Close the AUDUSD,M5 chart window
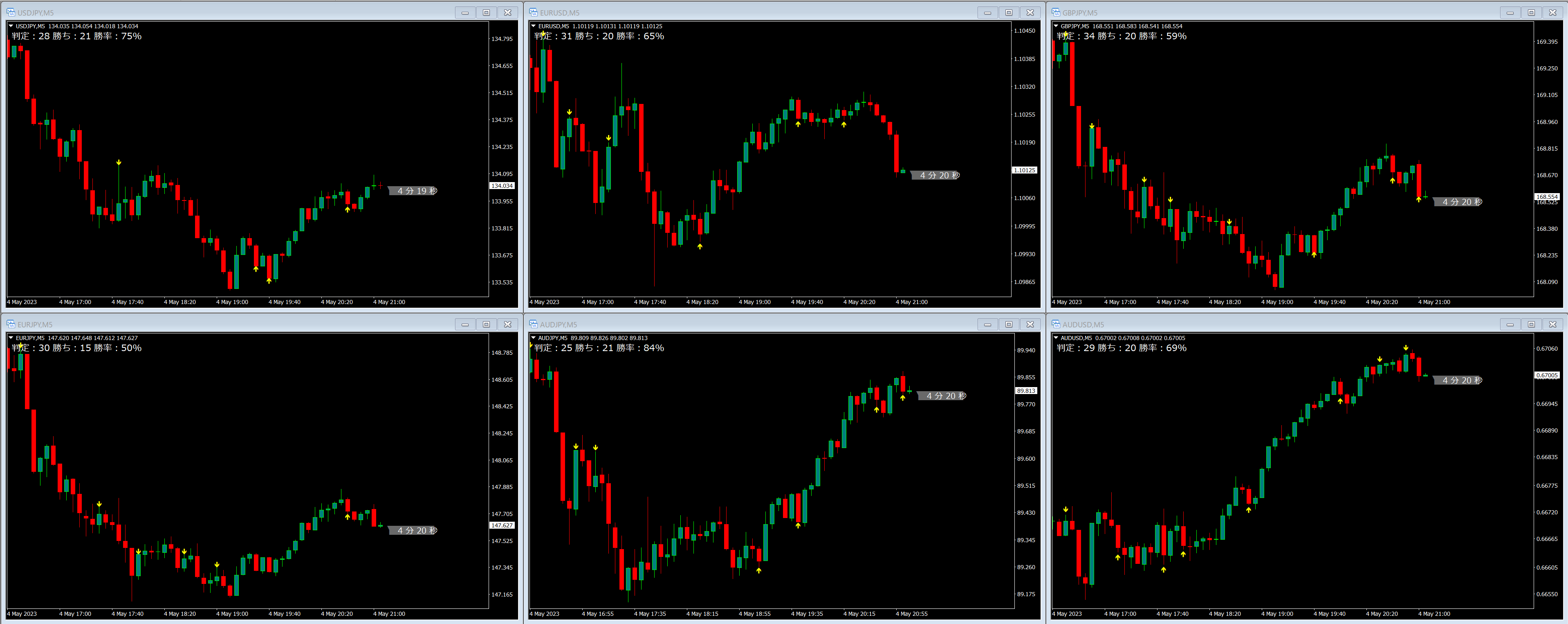 click(x=1552, y=324)
